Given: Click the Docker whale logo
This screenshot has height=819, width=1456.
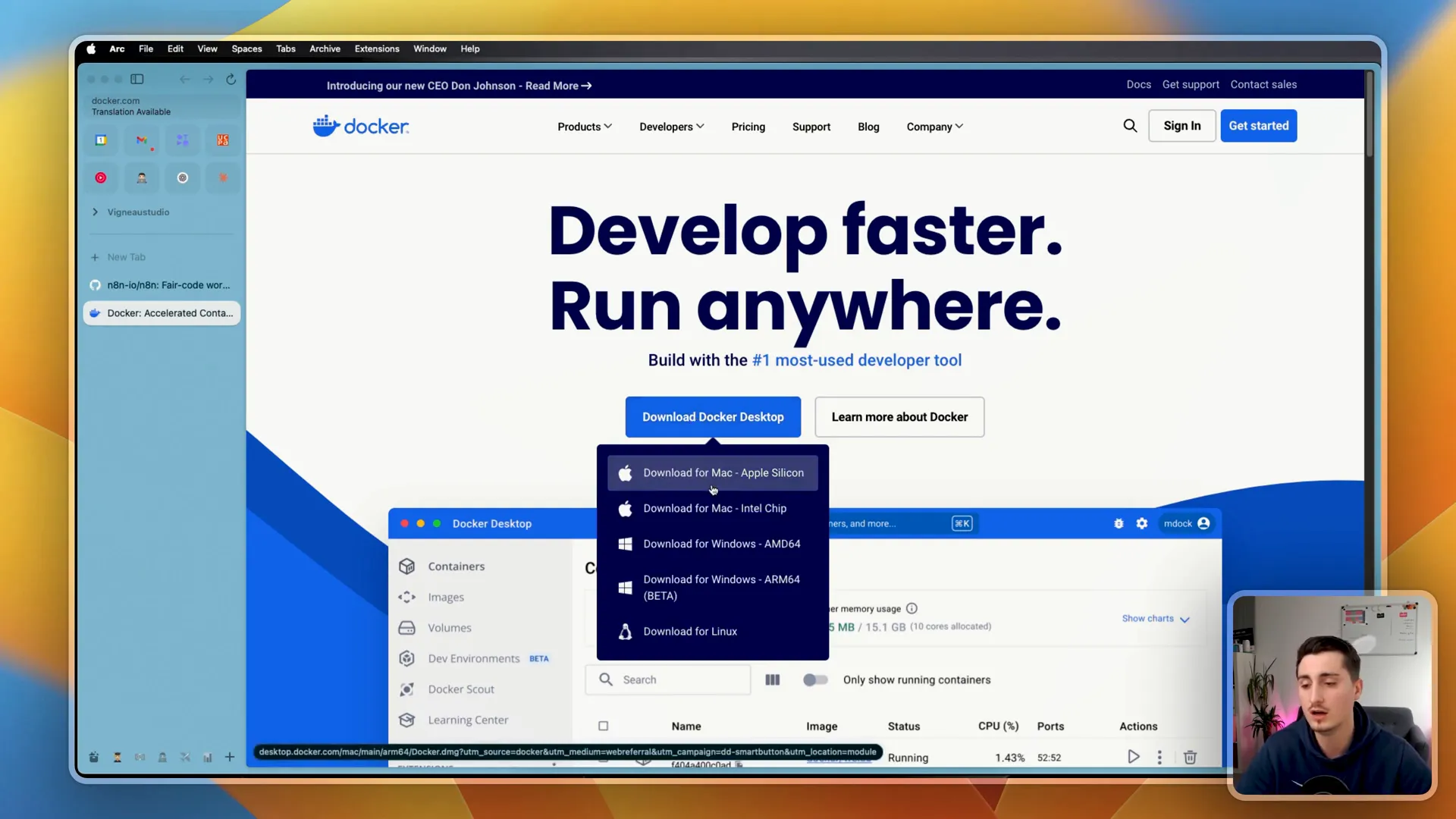Looking at the screenshot, I should pos(361,126).
